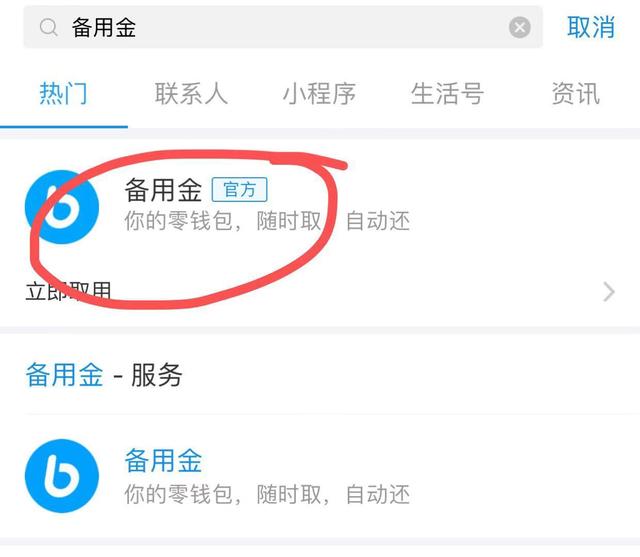The height and width of the screenshot is (557, 640).
Task: Tap the 取消 cancel button
Action: coord(591,27)
